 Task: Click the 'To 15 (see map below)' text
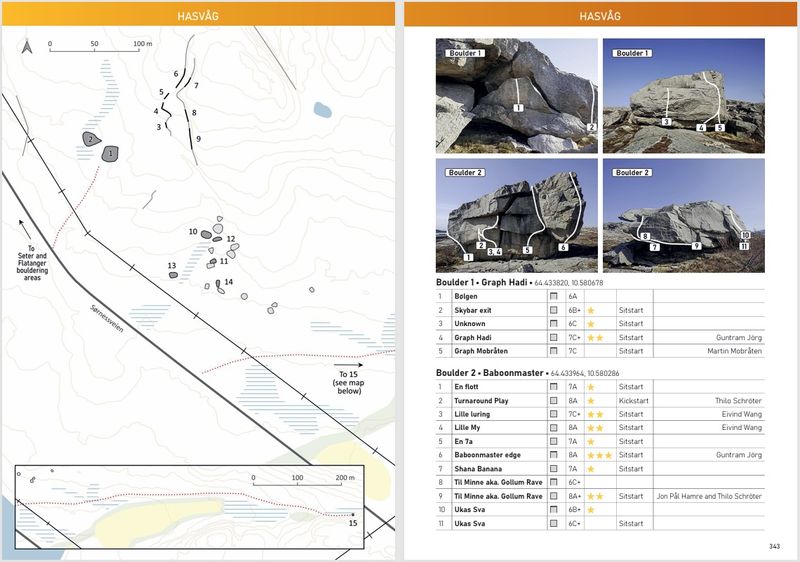[x=349, y=382]
